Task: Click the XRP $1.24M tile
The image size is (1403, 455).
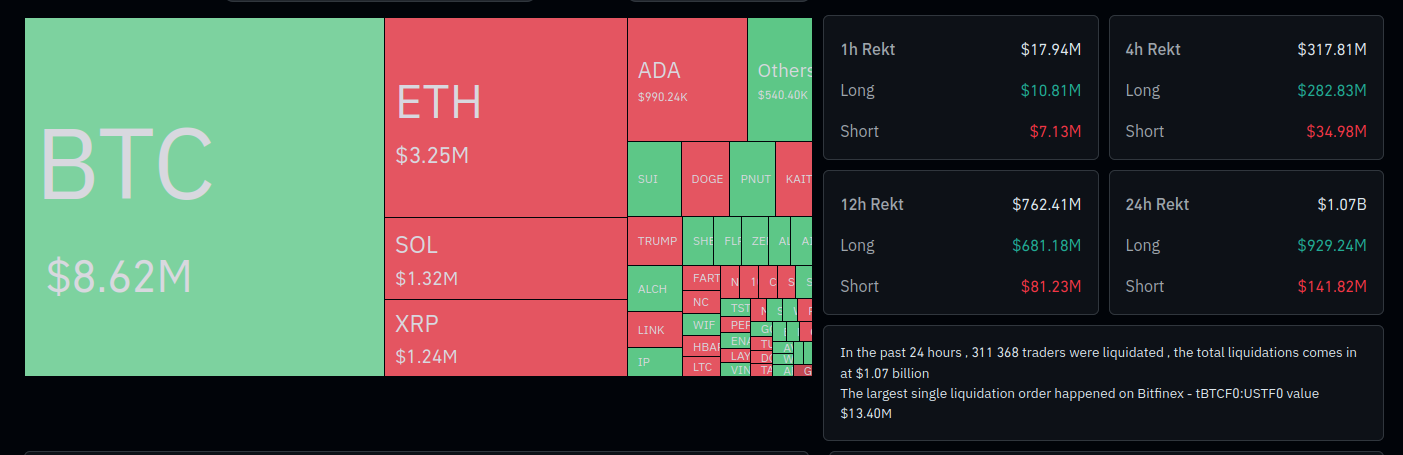Action: (505, 337)
